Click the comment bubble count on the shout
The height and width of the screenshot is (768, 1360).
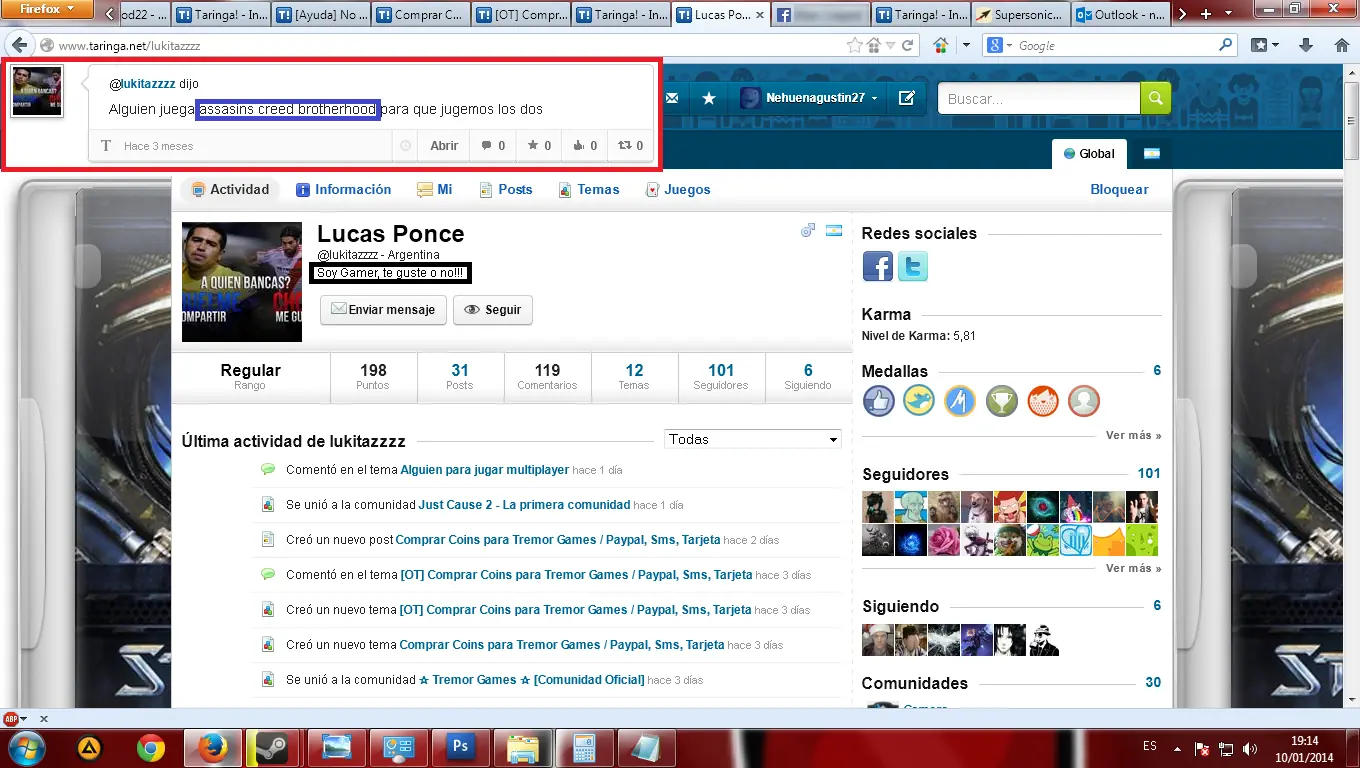[x=493, y=146]
